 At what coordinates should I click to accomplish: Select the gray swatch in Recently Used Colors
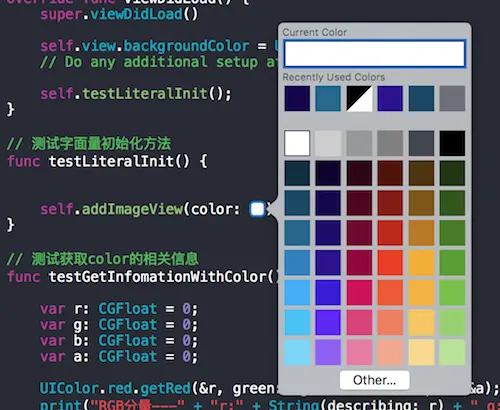452,98
